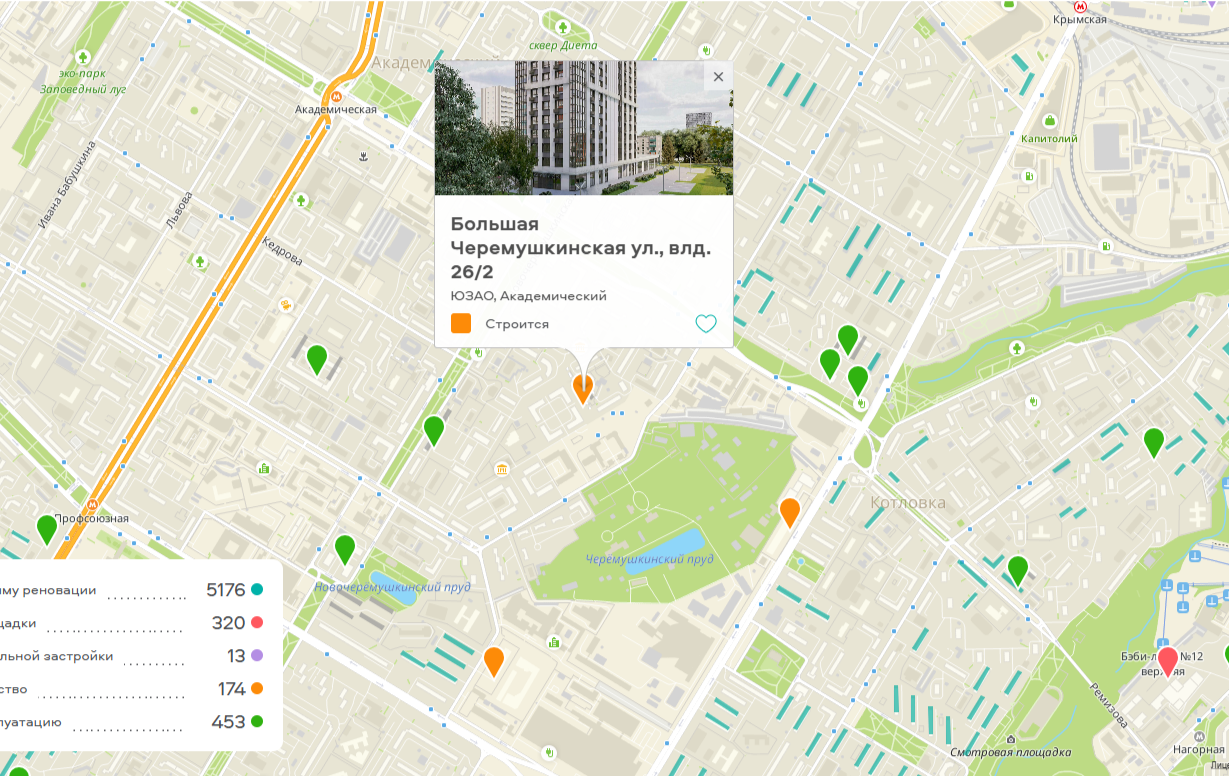1229x776 pixels.
Task: Select green pin northeast of Котловка near right edge
Action: [1154, 442]
